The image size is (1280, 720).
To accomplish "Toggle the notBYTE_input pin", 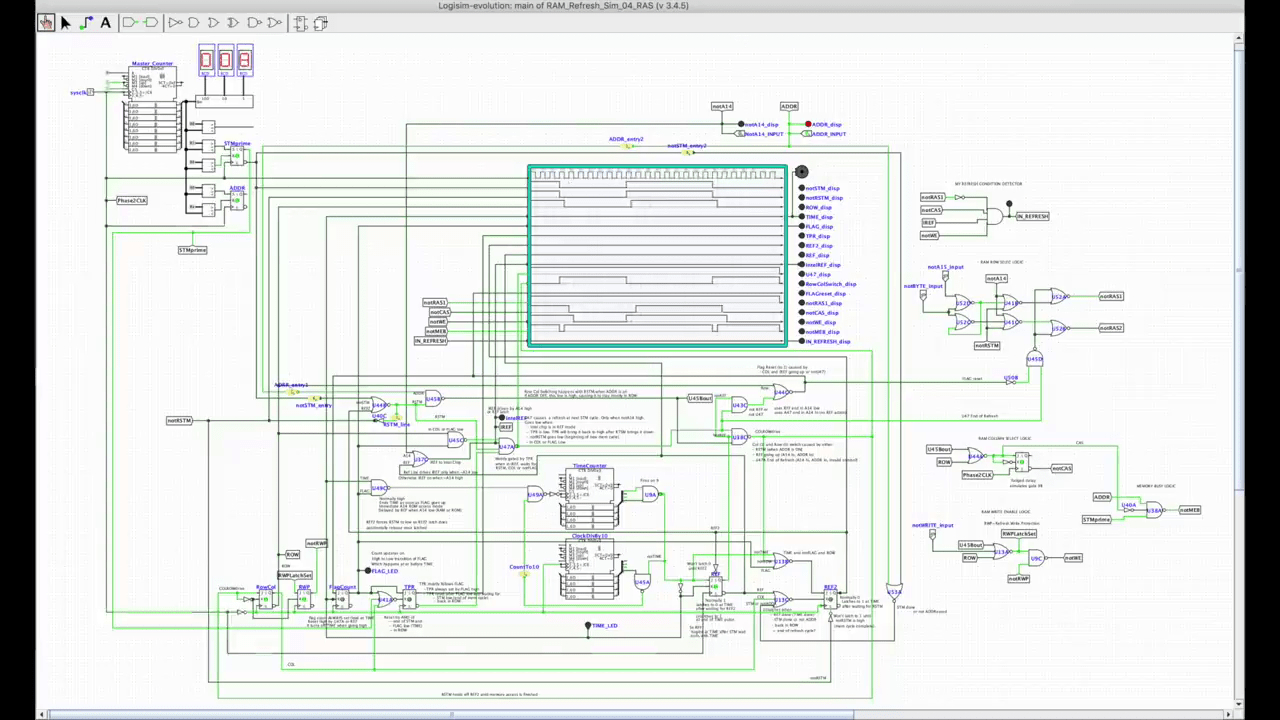I will click(923, 295).
